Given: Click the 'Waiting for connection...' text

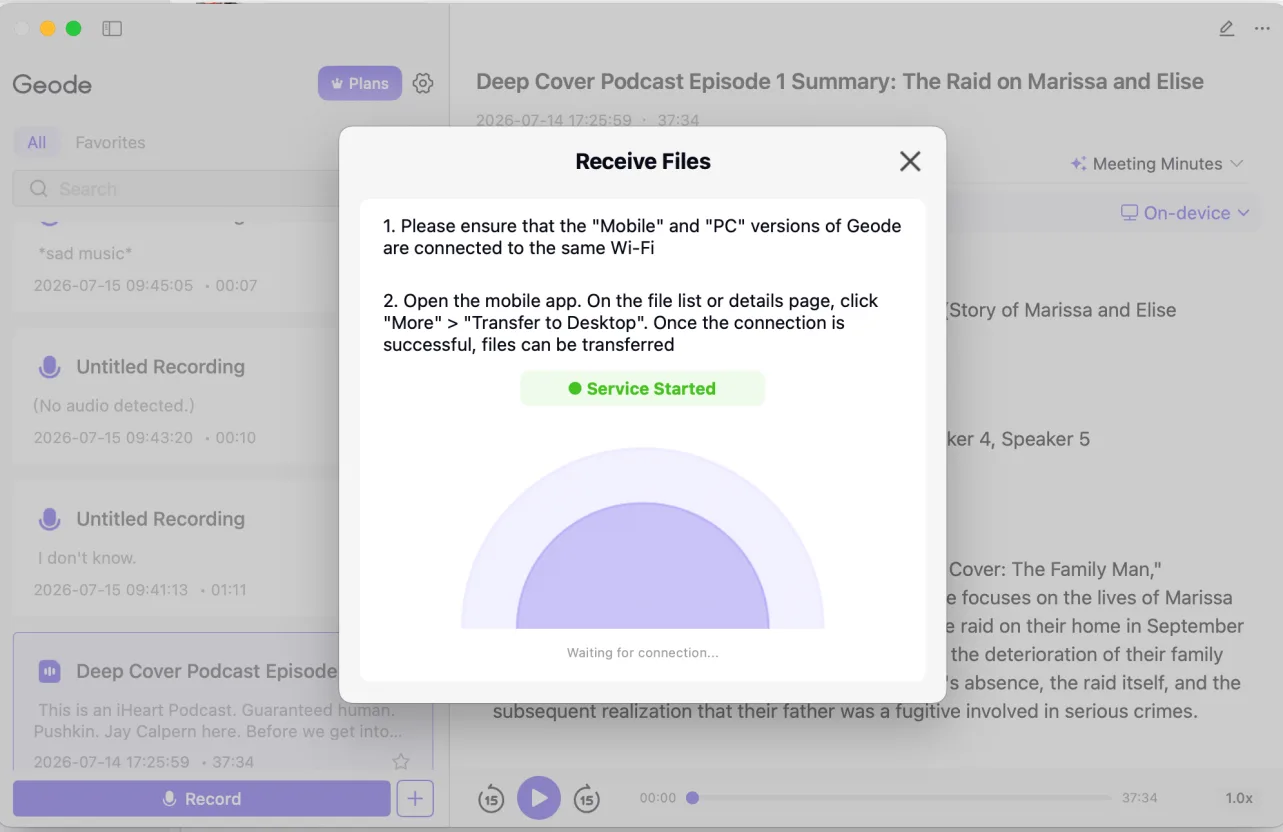Looking at the screenshot, I should pos(642,653).
